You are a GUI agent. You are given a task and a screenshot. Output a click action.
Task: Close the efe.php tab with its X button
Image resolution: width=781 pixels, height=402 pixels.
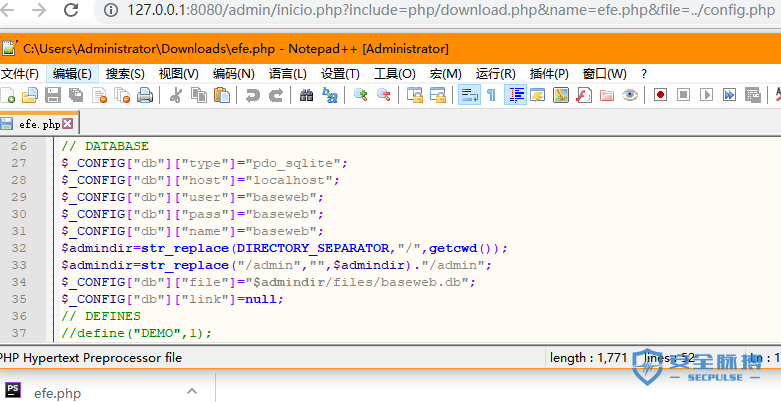[68, 124]
